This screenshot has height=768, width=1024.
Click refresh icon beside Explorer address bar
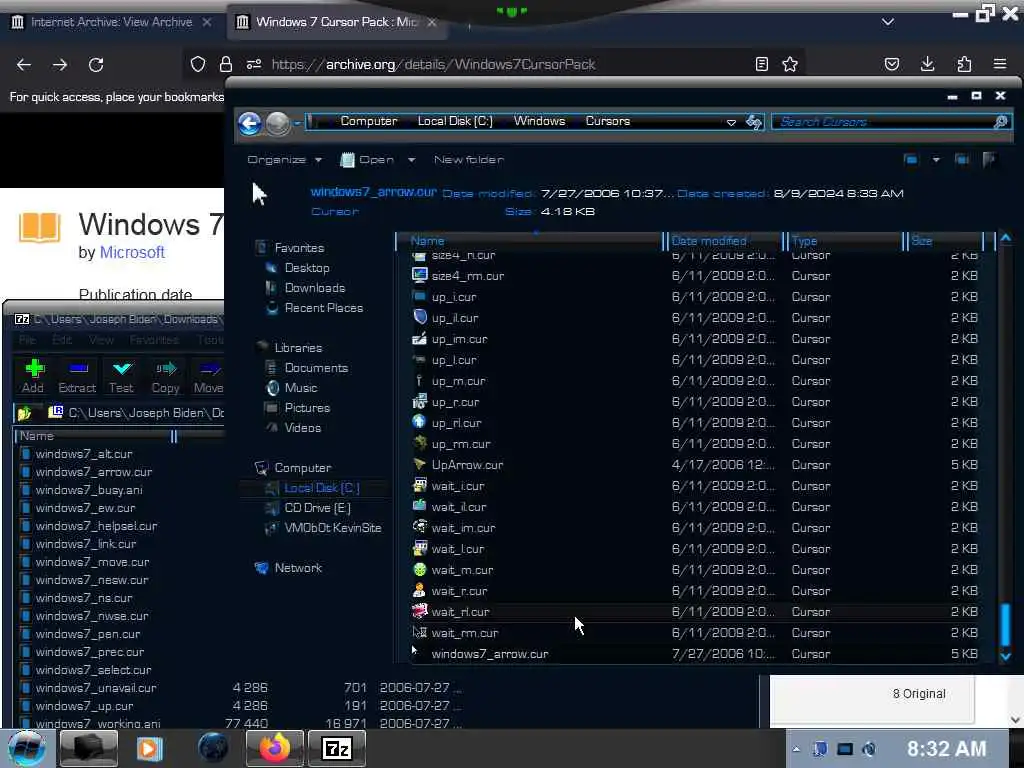pos(754,121)
